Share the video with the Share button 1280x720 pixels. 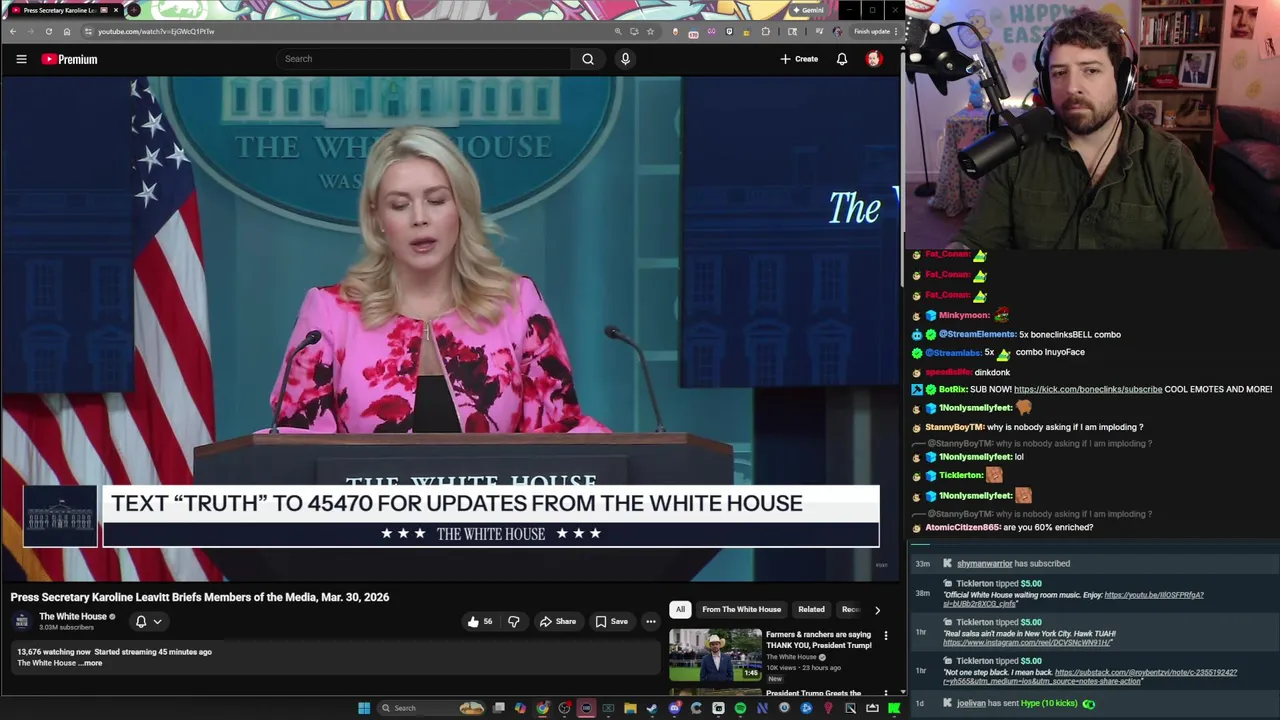click(558, 621)
